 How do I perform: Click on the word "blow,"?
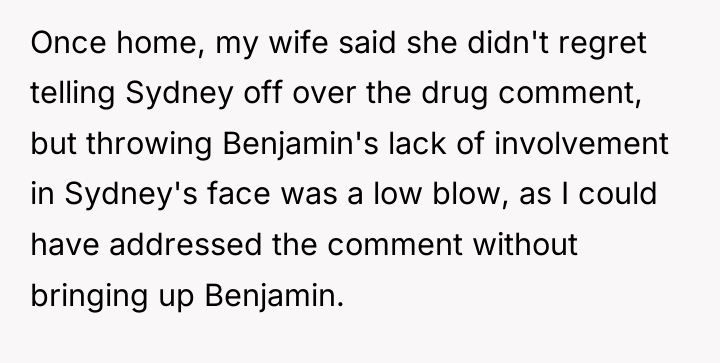[x=470, y=194]
